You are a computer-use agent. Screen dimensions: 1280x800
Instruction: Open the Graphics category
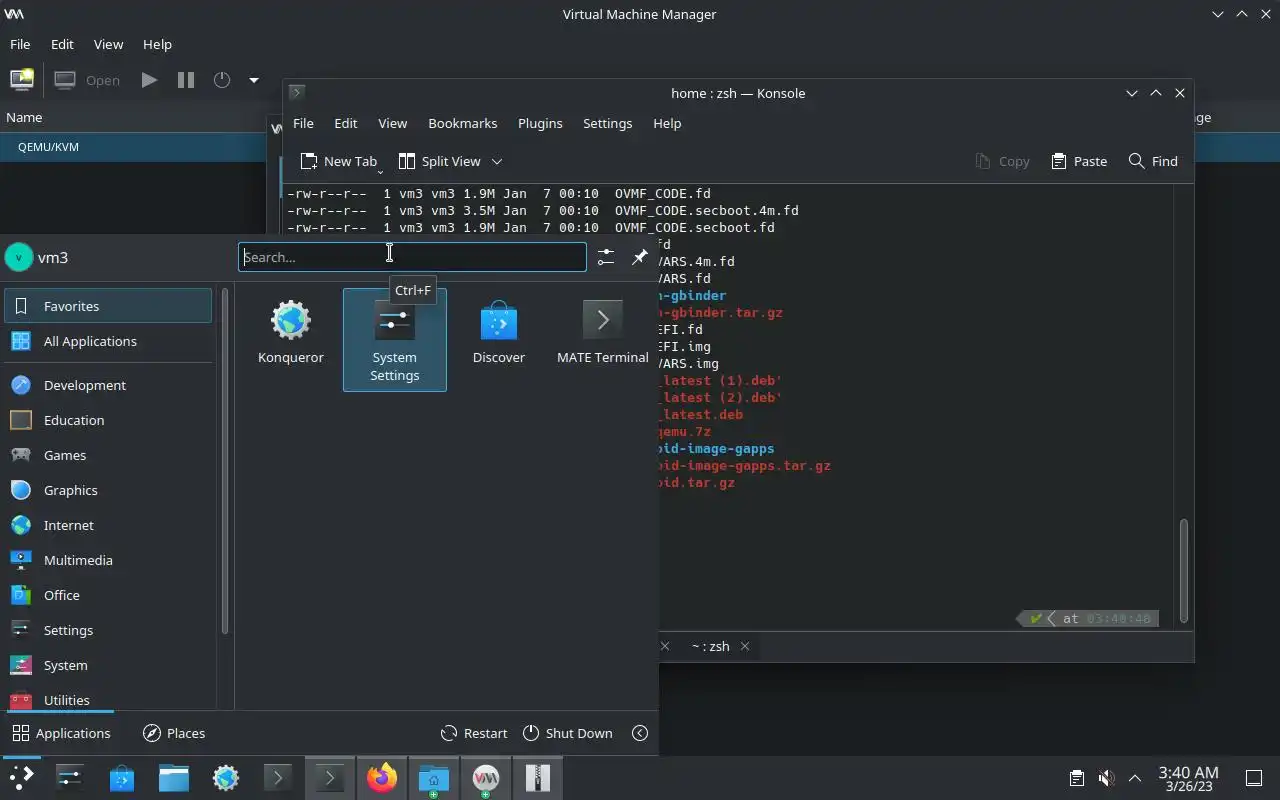click(x=108, y=490)
